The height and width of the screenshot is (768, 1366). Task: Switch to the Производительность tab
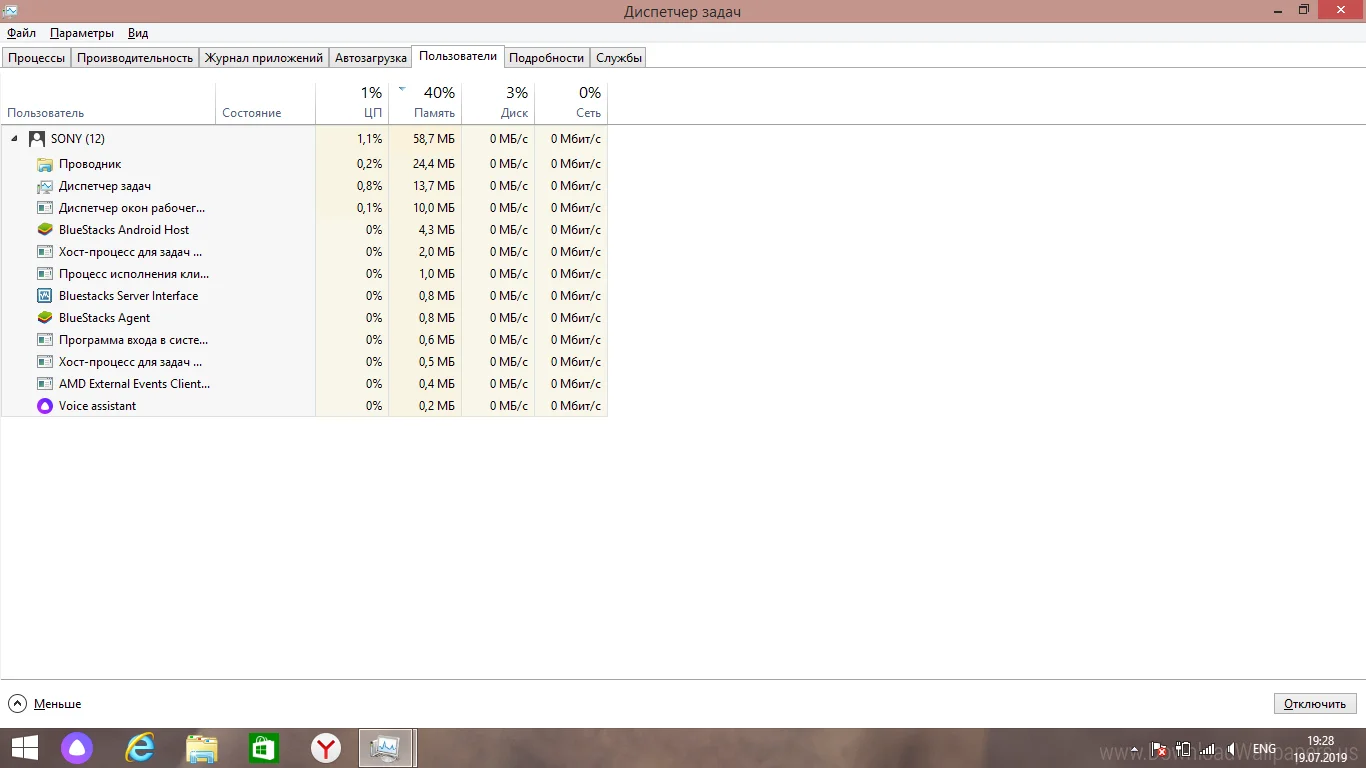(x=135, y=58)
